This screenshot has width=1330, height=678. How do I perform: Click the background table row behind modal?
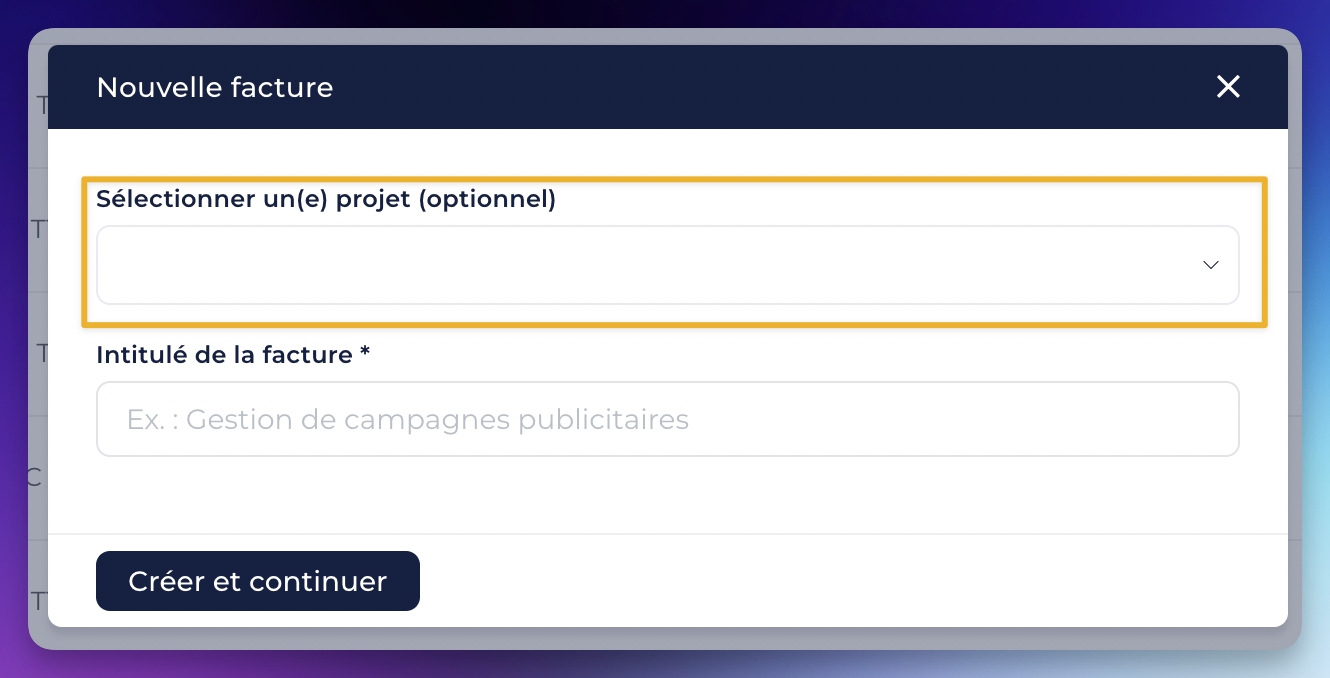click(x=38, y=230)
